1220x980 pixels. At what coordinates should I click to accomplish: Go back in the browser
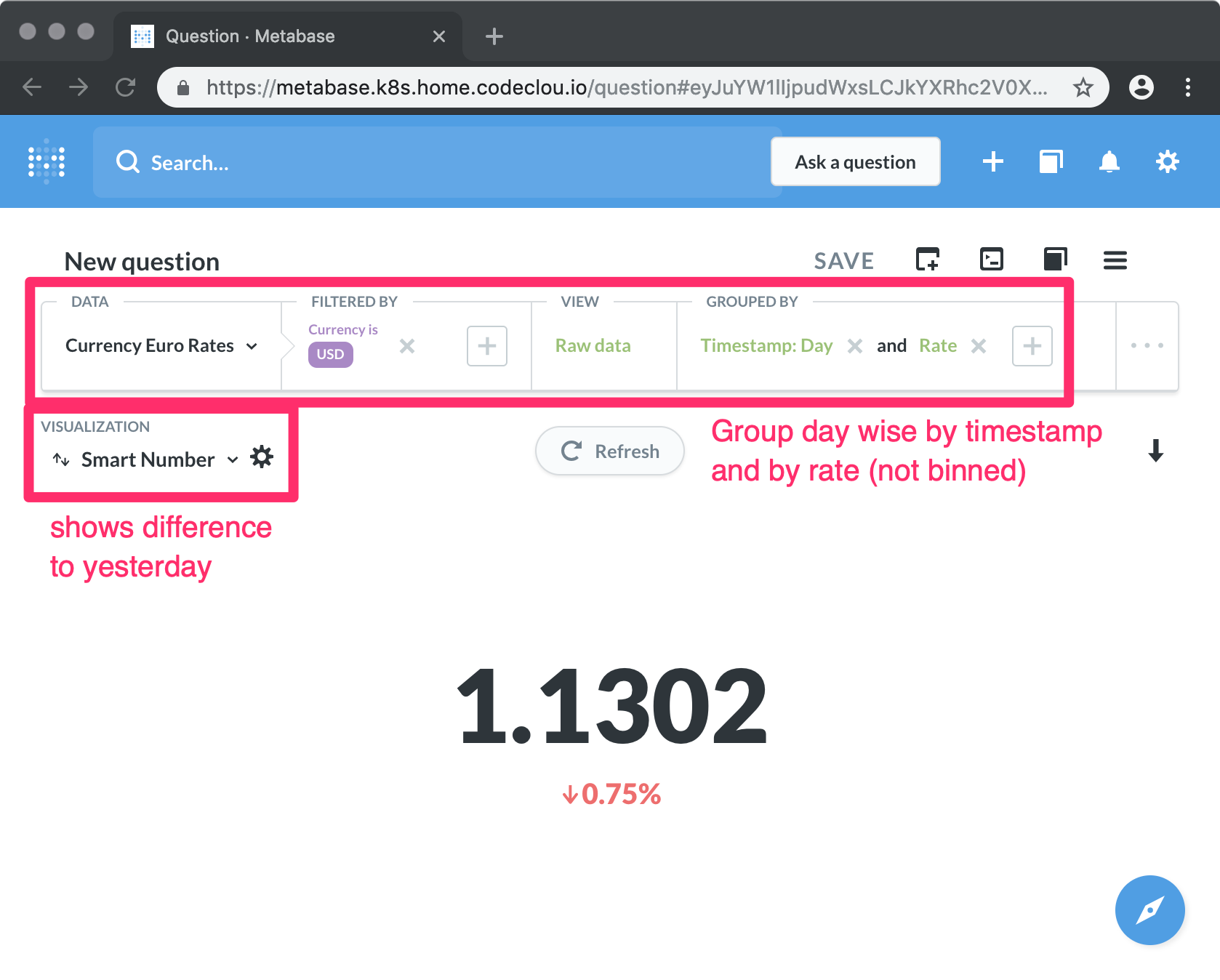[x=32, y=87]
